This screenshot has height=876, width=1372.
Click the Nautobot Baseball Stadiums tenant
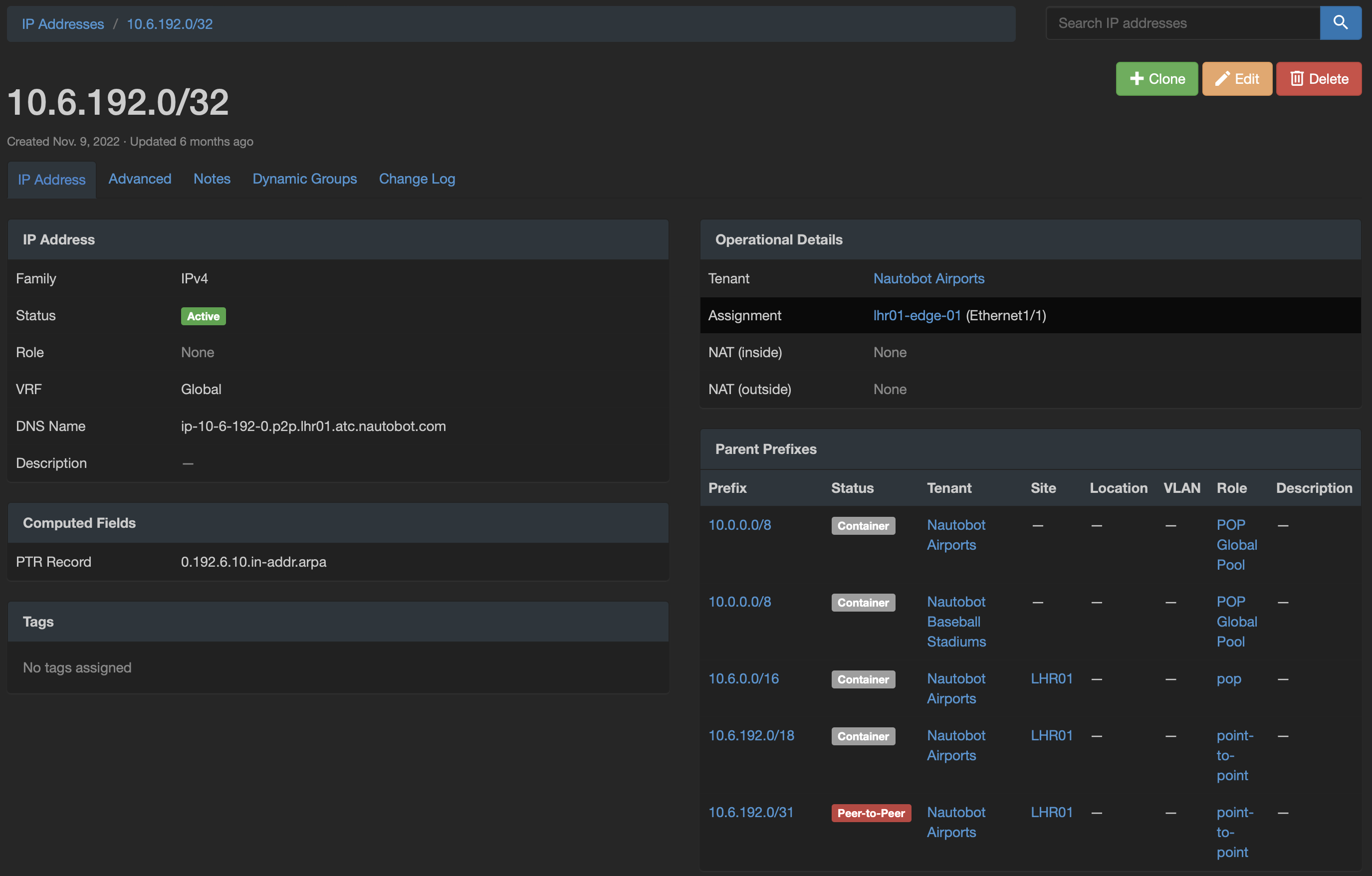955,622
